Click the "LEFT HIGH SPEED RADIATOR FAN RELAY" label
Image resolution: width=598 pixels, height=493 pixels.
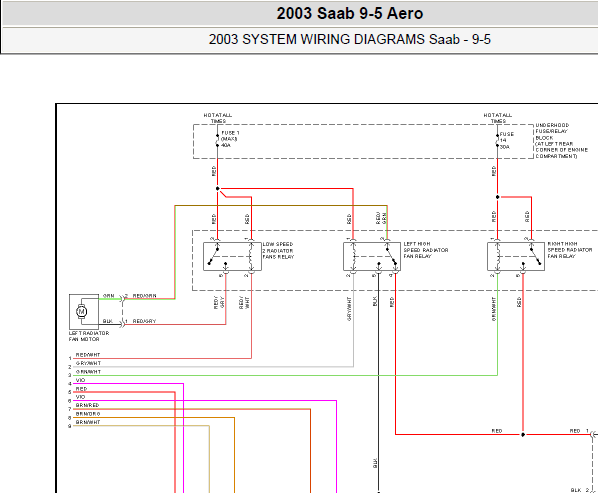point(426,250)
